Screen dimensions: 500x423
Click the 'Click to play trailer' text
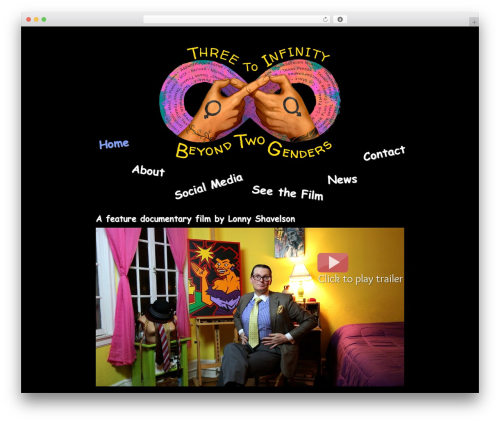coord(360,279)
